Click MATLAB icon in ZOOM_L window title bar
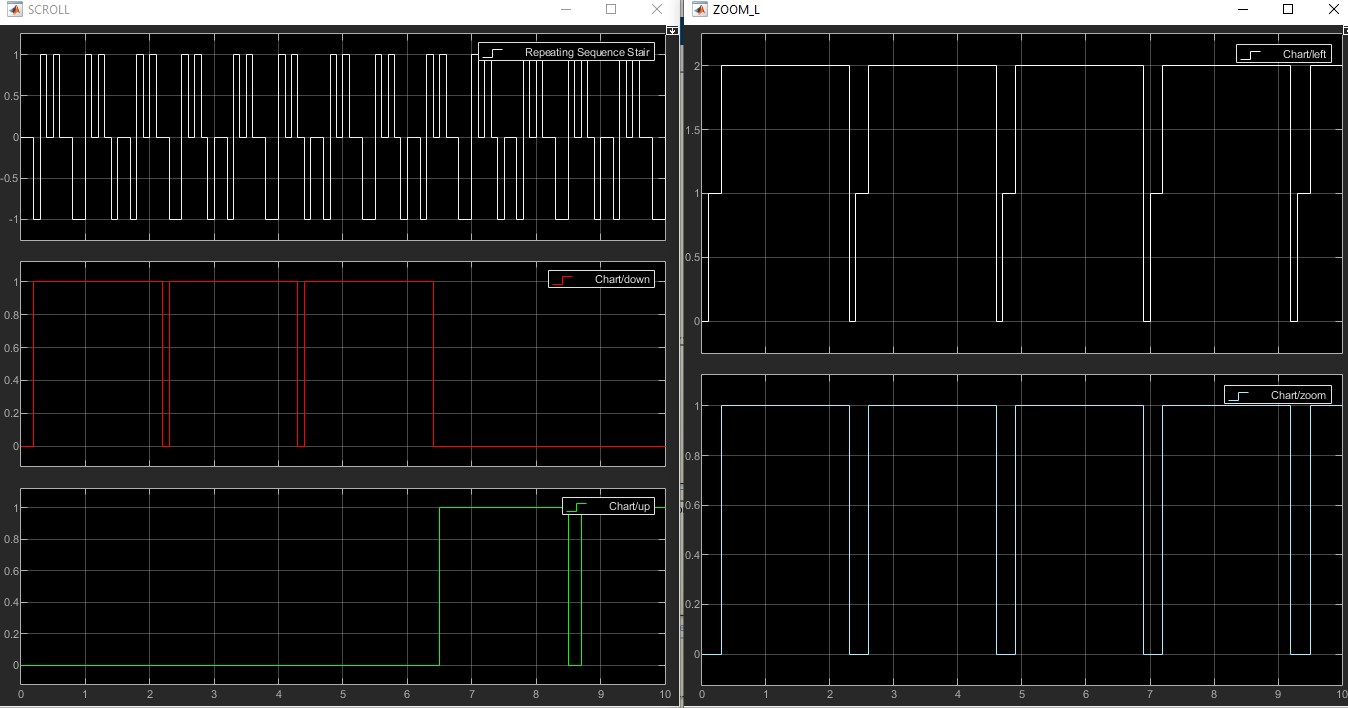1348x708 pixels. pos(698,9)
